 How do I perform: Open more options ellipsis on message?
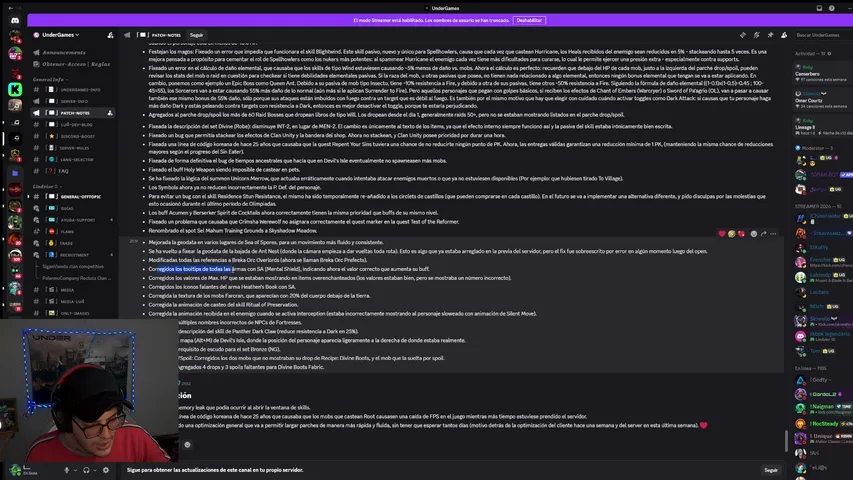point(773,234)
